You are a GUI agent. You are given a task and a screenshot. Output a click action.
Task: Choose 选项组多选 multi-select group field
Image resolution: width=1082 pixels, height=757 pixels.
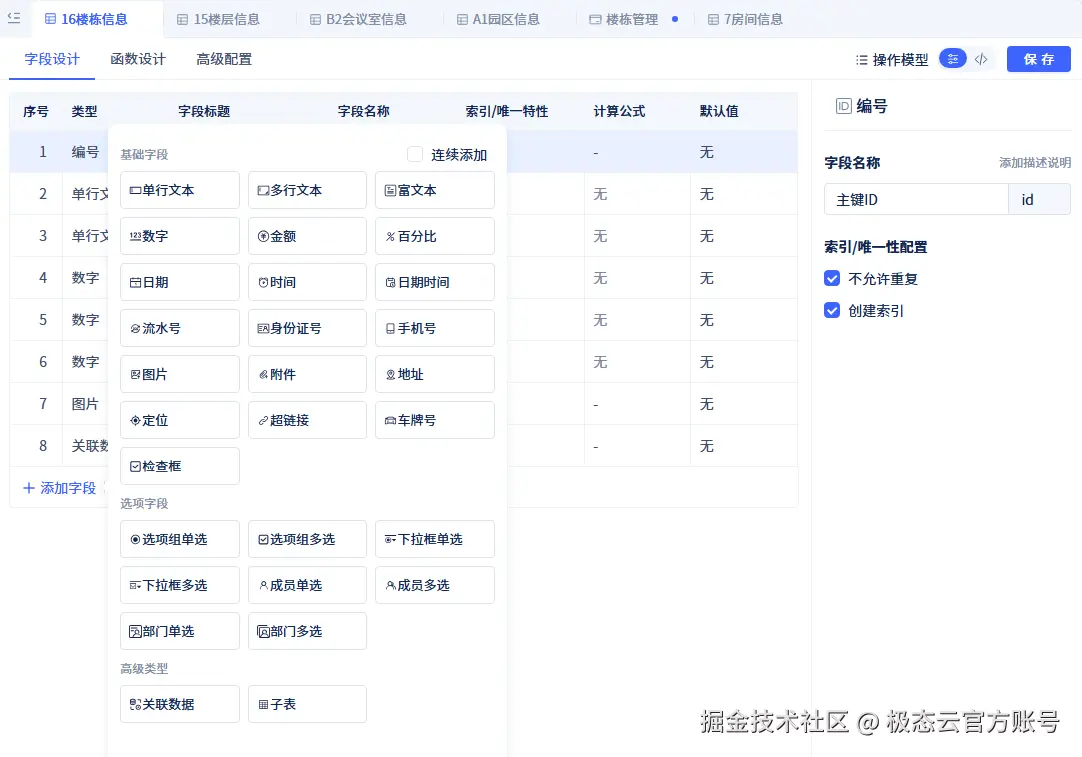(307, 539)
